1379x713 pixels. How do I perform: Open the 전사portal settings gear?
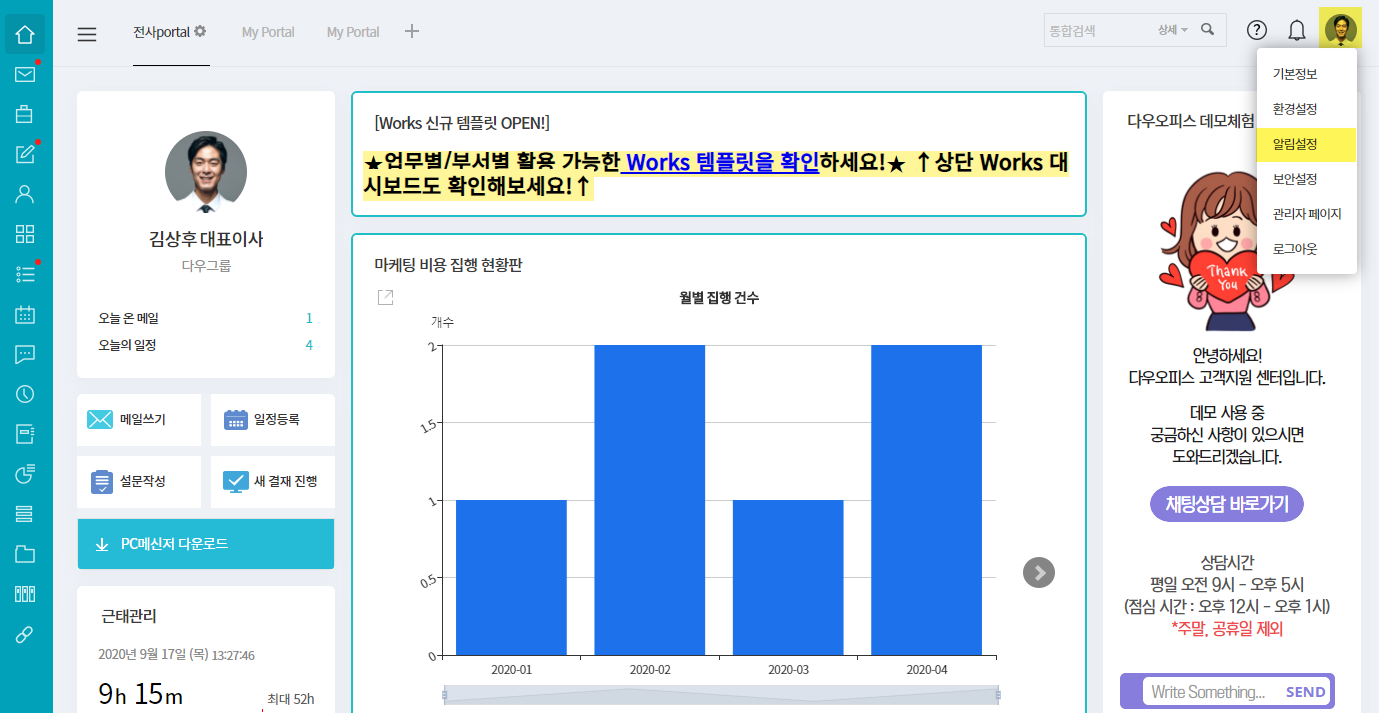tap(200, 31)
